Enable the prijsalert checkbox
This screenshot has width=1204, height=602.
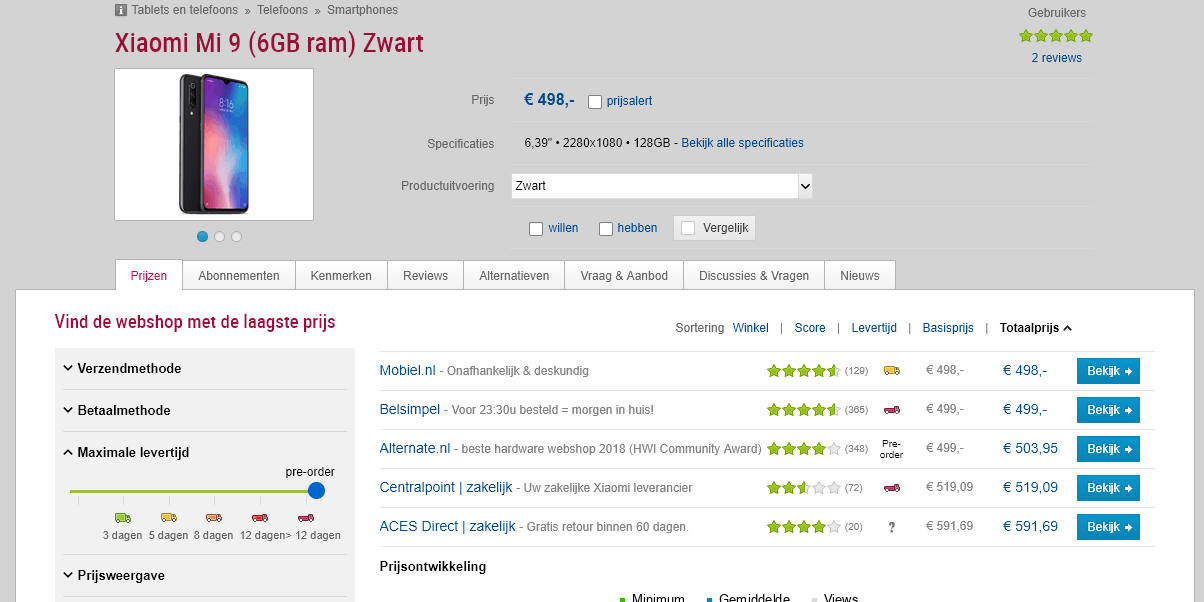(x=595, y=101)
